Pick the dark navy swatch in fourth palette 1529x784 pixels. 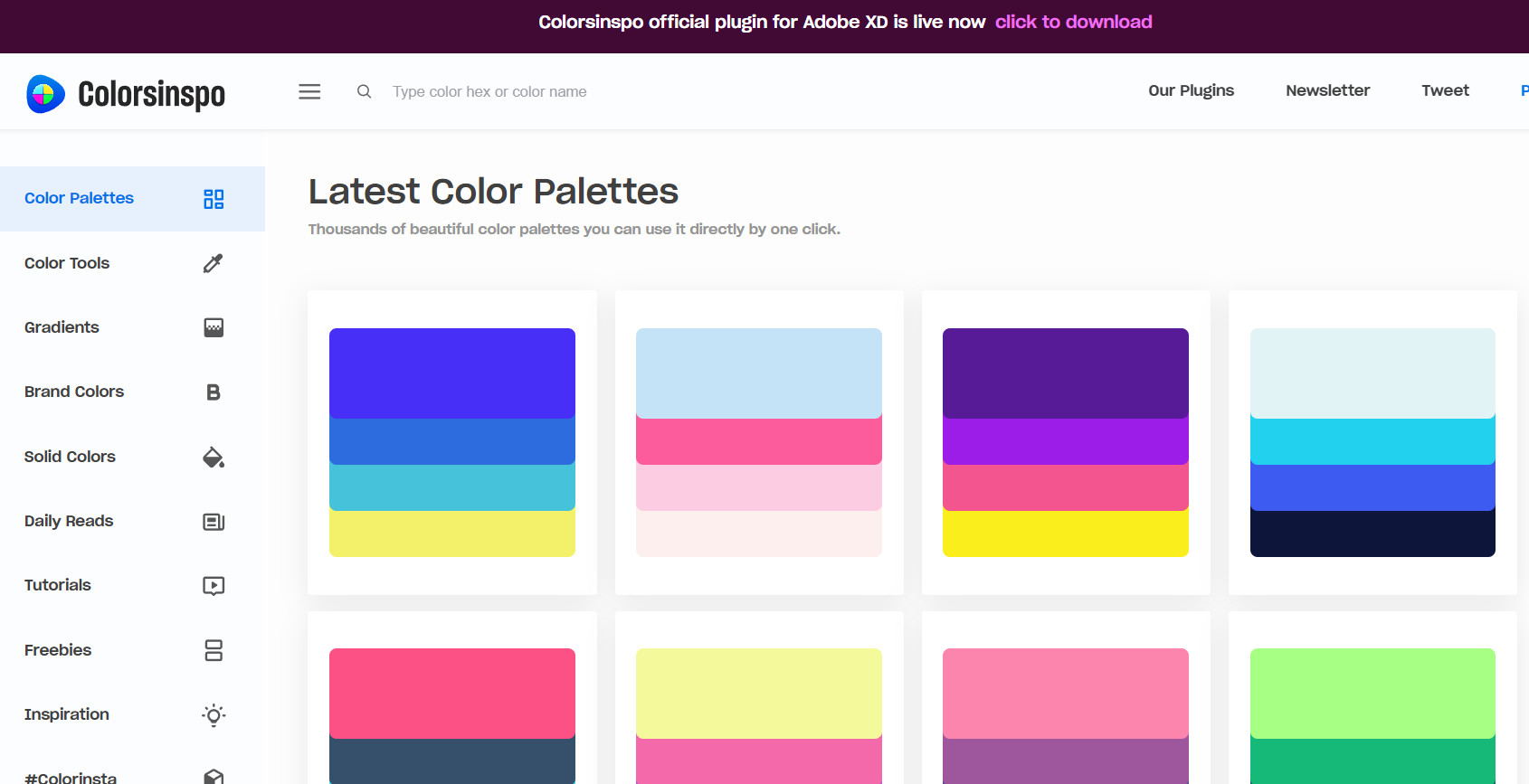pos(1372,534)
